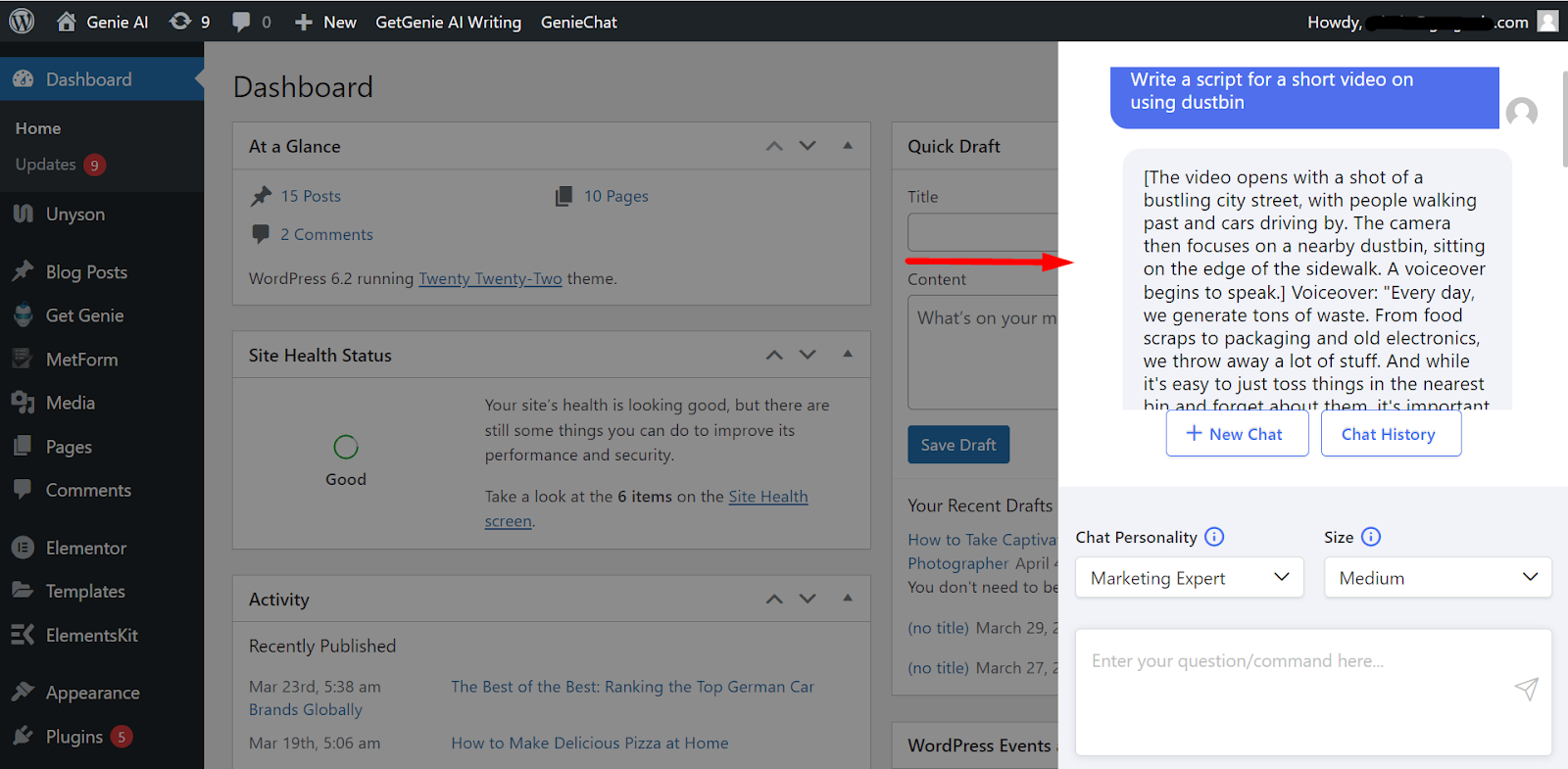1568x769 pixels.
Task: Open Elementor in the sidebar
Action: (x=85, y=549)
